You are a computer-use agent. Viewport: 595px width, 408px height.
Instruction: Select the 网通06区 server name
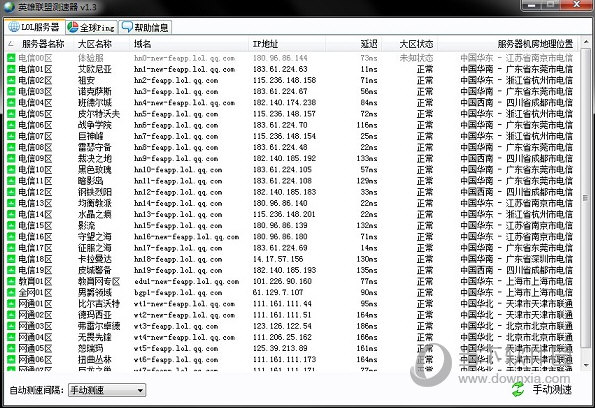[35, 359]
